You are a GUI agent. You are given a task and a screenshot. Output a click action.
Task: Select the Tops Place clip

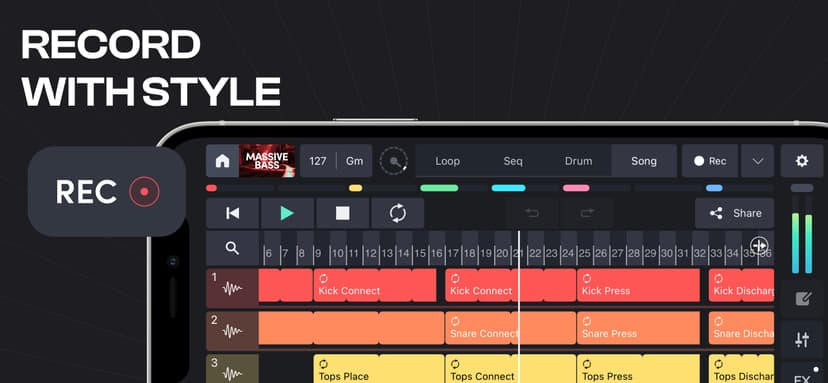[379, 369]
